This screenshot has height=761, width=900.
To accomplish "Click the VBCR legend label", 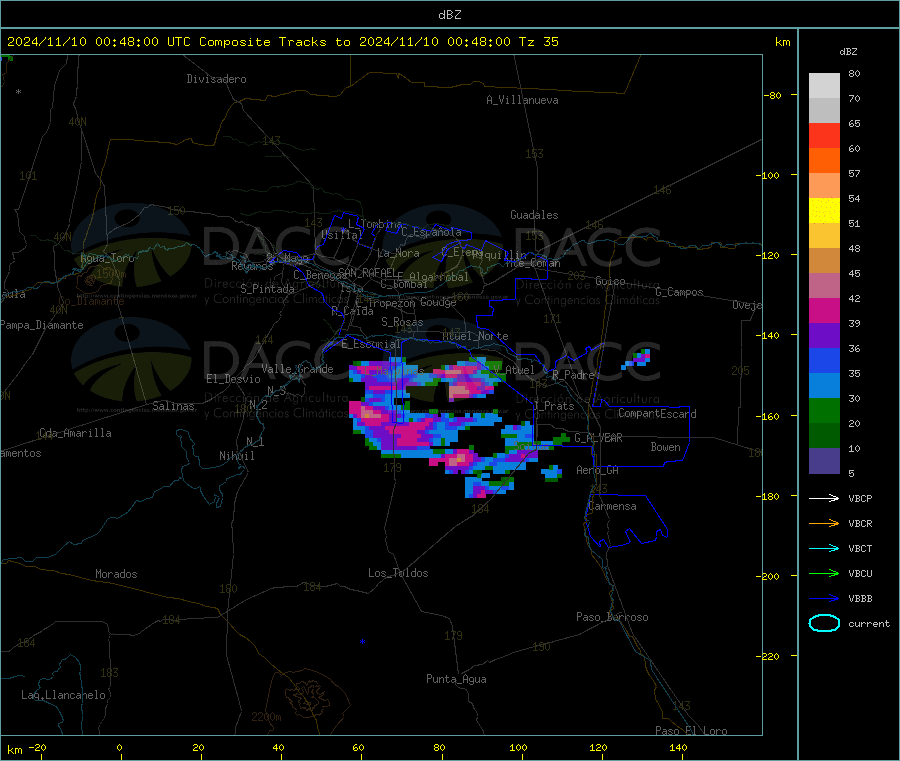I will point(860,523).
